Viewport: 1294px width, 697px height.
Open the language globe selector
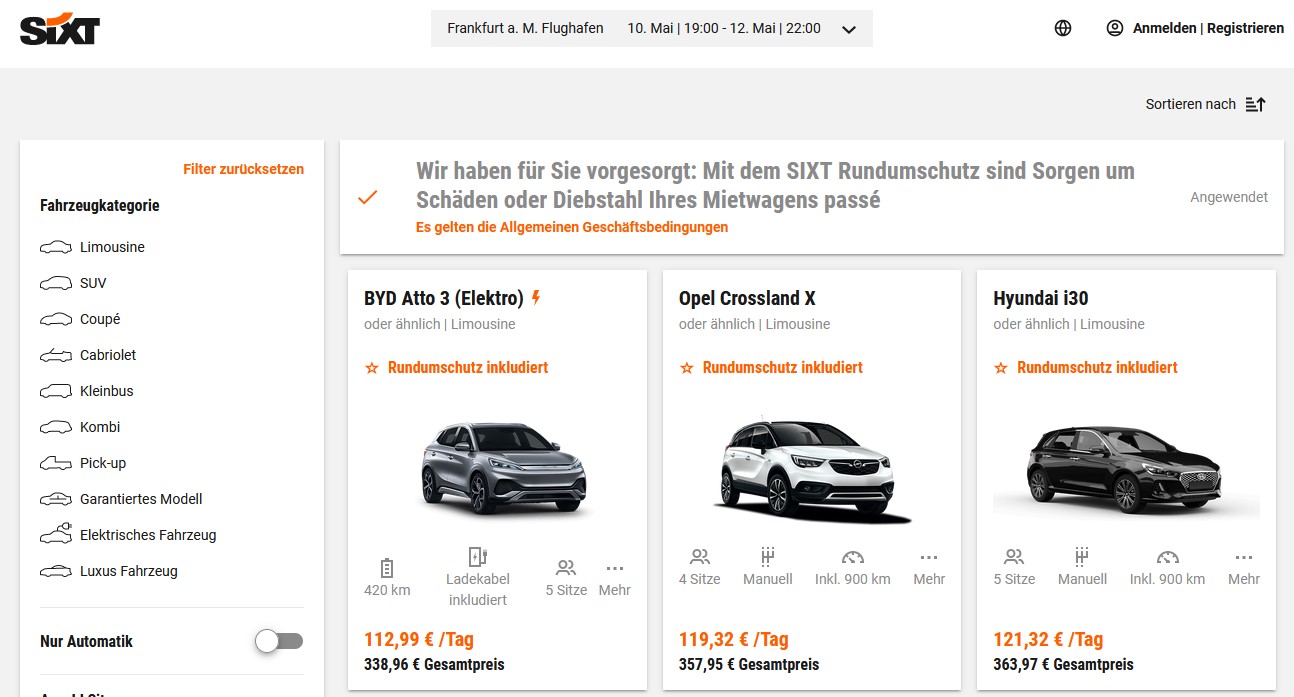1063,28
